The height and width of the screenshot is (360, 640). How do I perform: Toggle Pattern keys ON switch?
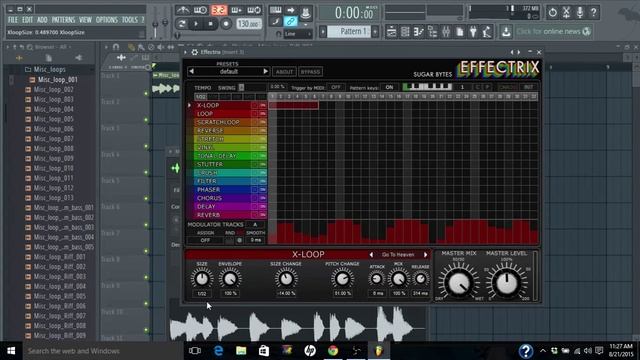coord(389,87)
